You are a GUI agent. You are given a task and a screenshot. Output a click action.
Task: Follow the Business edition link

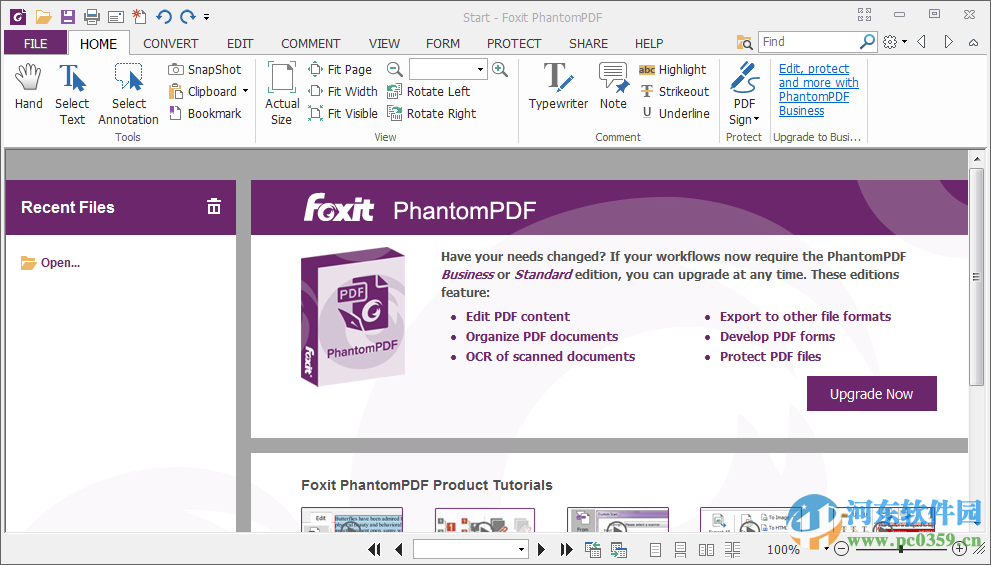click(468, 274)
